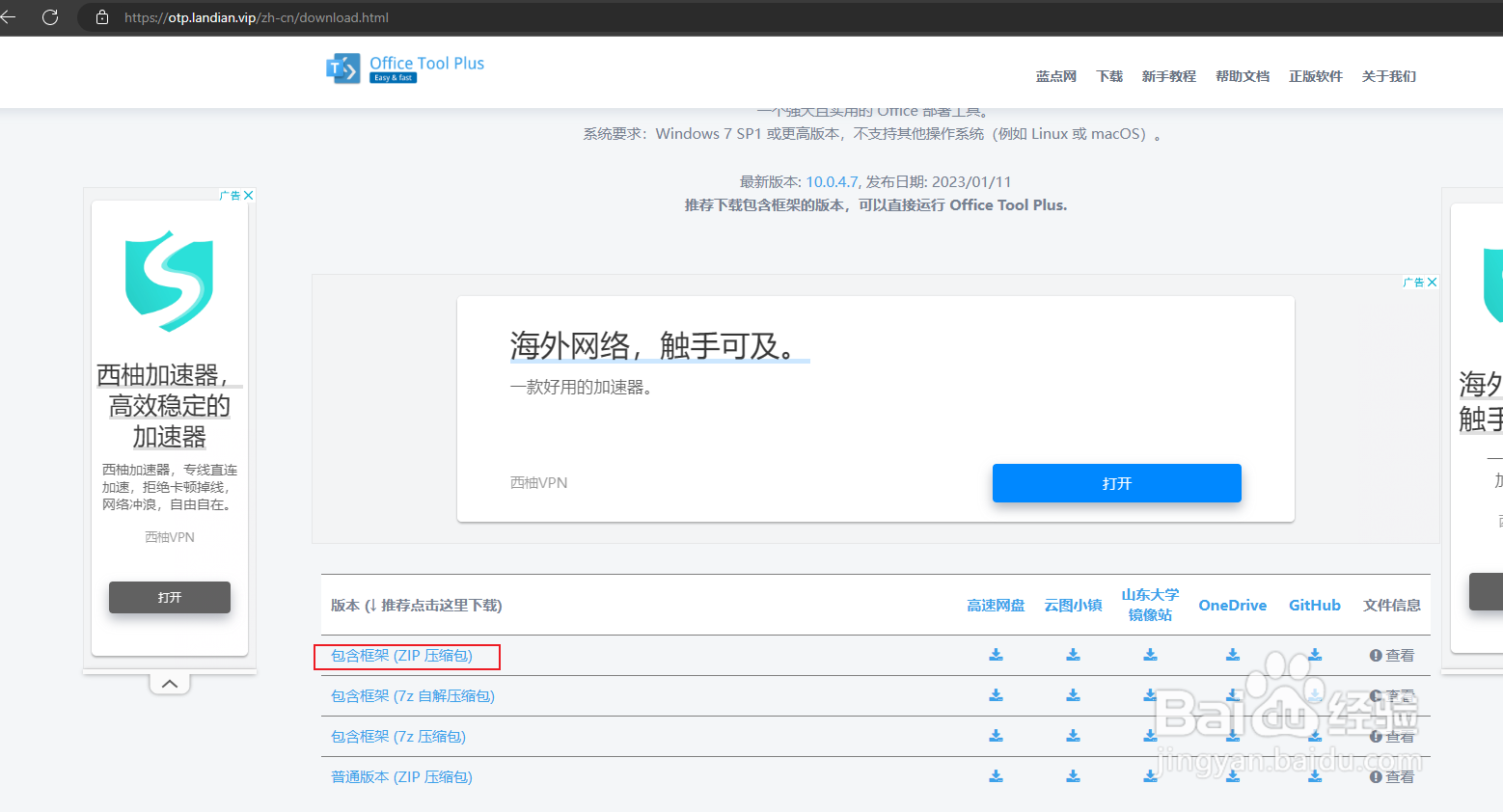
Task: Collapse the left ad with the chevron up
Action: [x=170, y=684]
